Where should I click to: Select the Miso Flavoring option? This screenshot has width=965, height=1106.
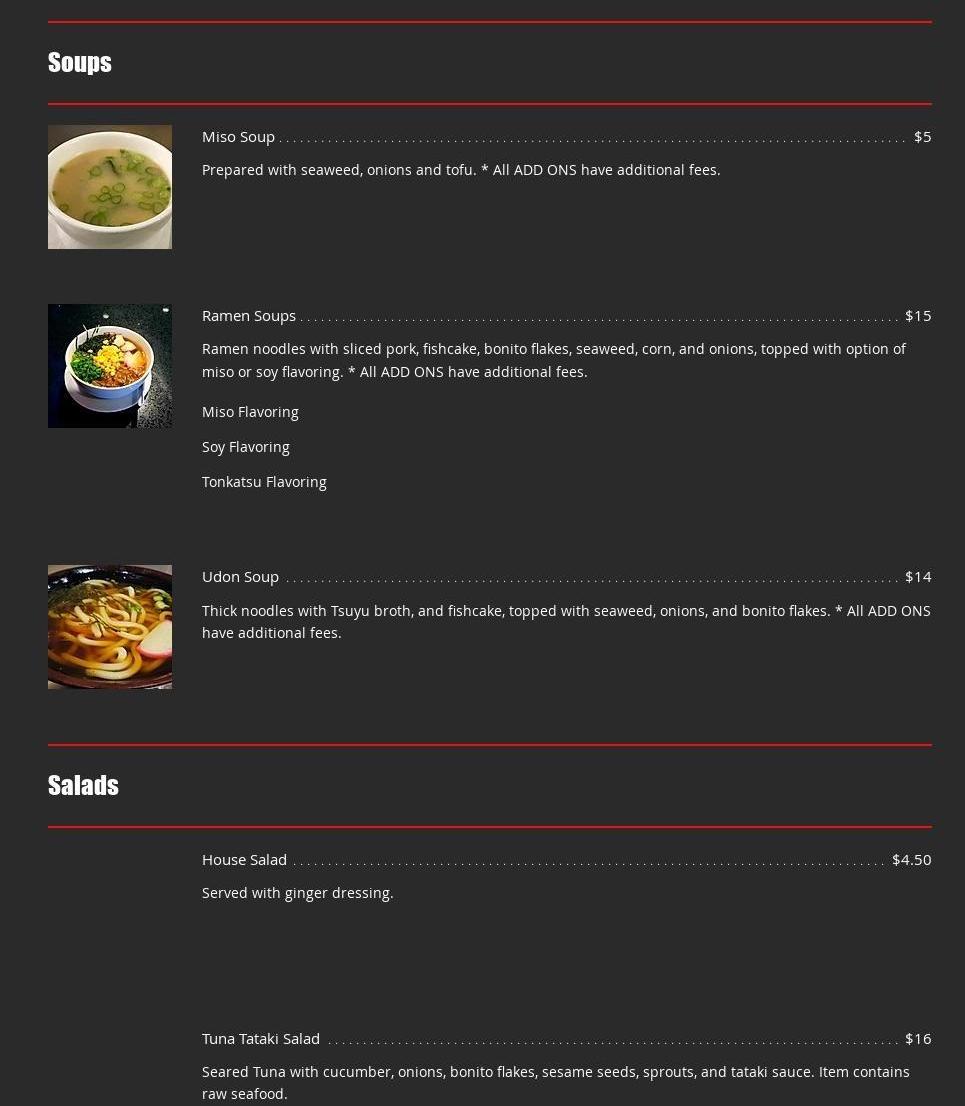pos(250,412)
